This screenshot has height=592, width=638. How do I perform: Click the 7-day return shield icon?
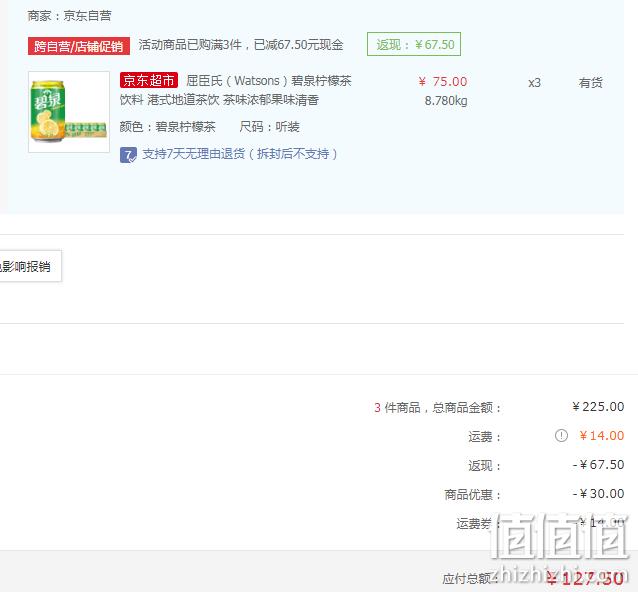pos(128,155)
